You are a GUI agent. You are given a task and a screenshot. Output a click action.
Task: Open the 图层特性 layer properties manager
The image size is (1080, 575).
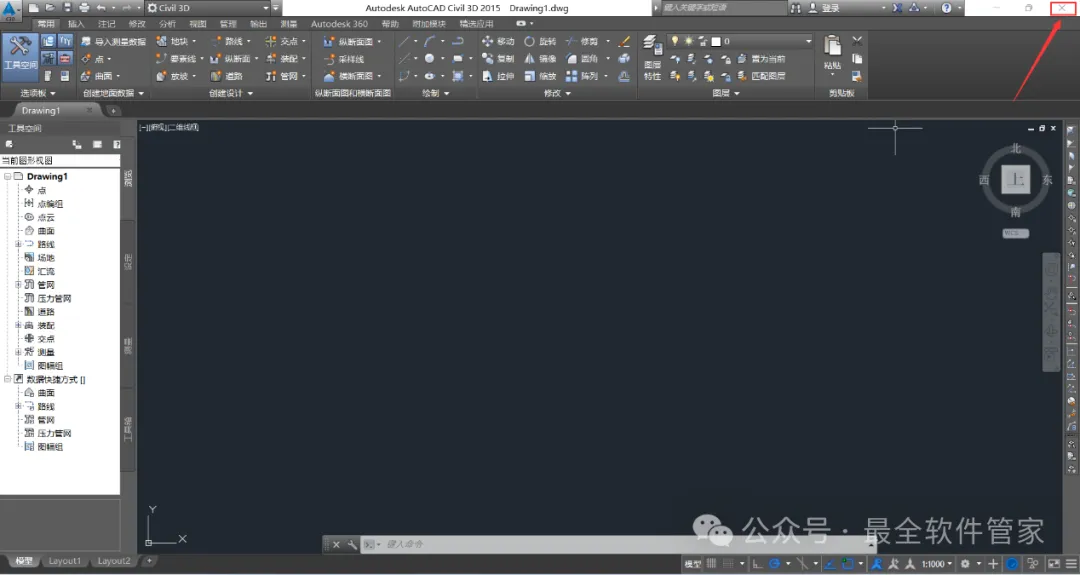[x=652, y=58]
